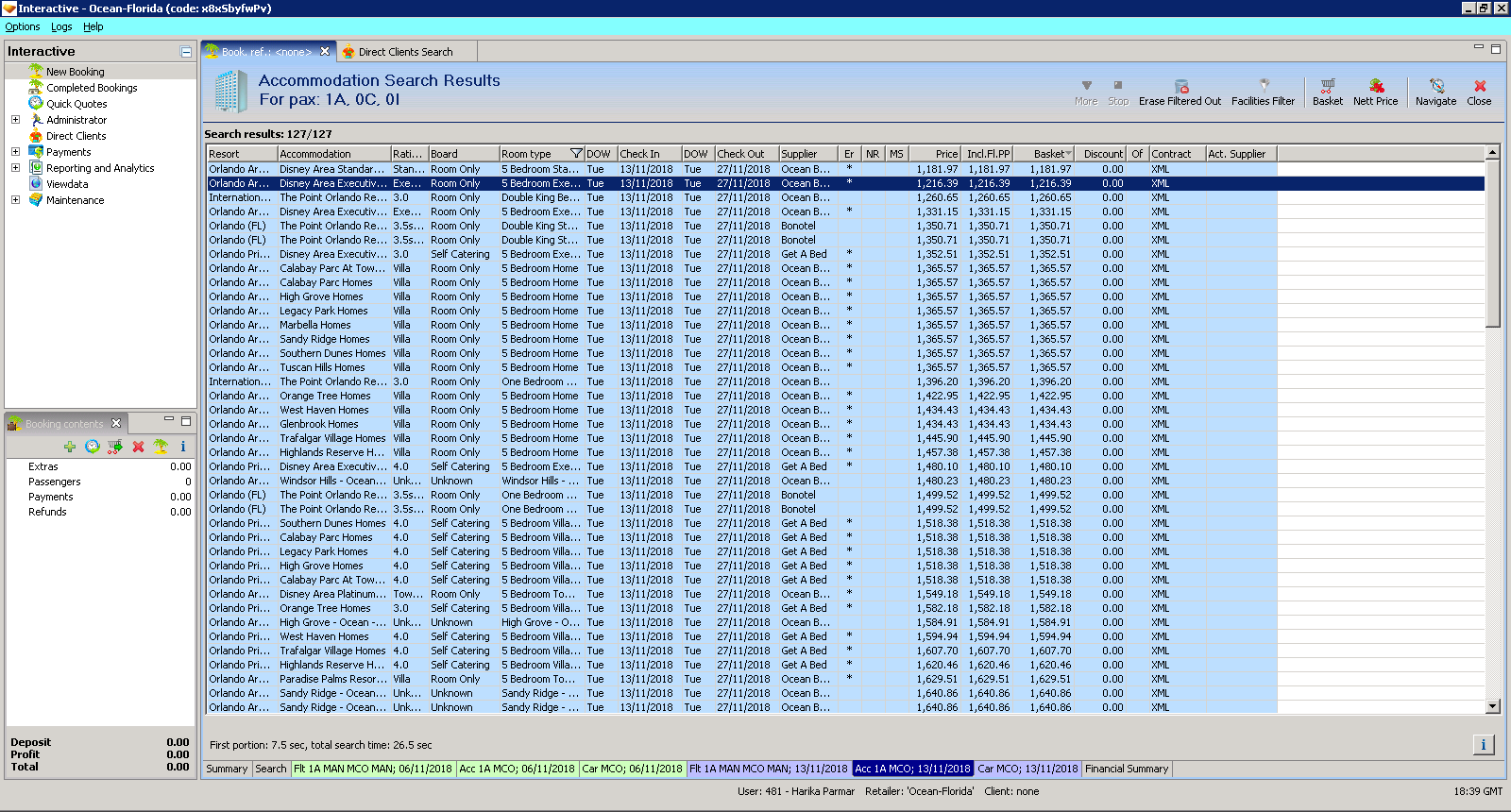Select Quick Quotes in the sidebar
The width and height of the screenshot is (1511, 812).
coord(76,104)
